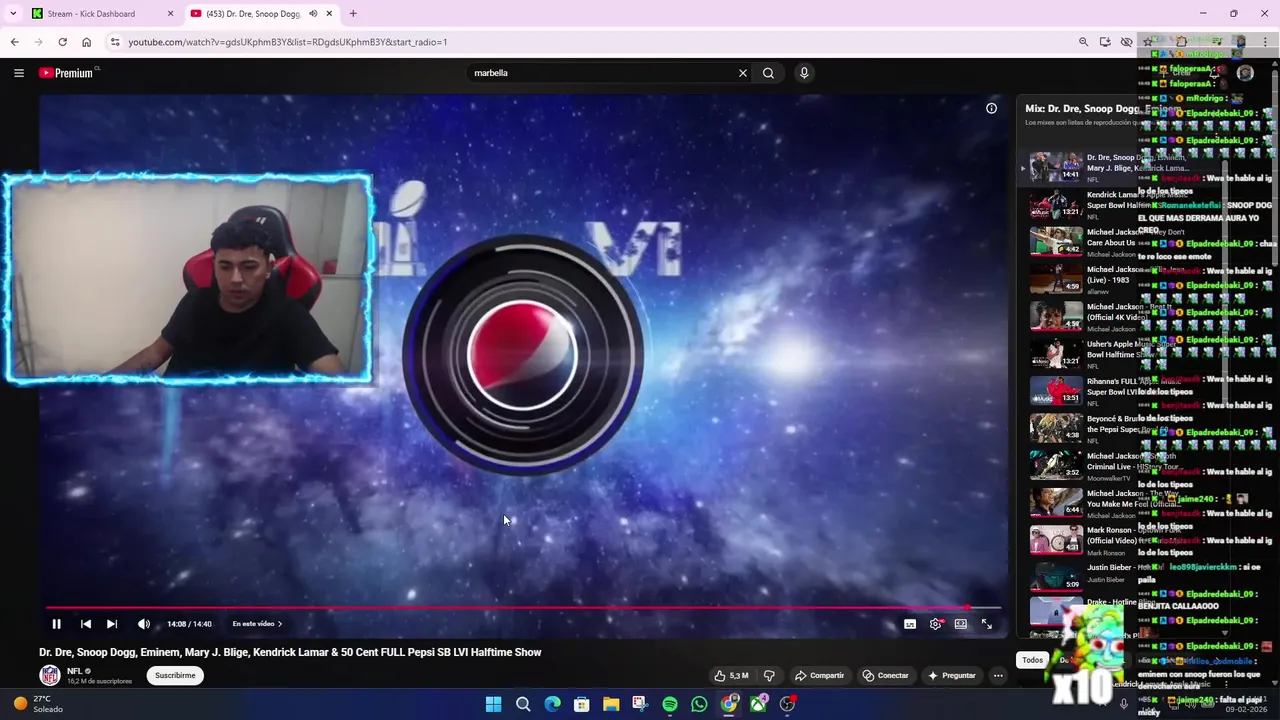Open Windows Start menu
The image size is (1280, 720).
[x=493, y=705]
